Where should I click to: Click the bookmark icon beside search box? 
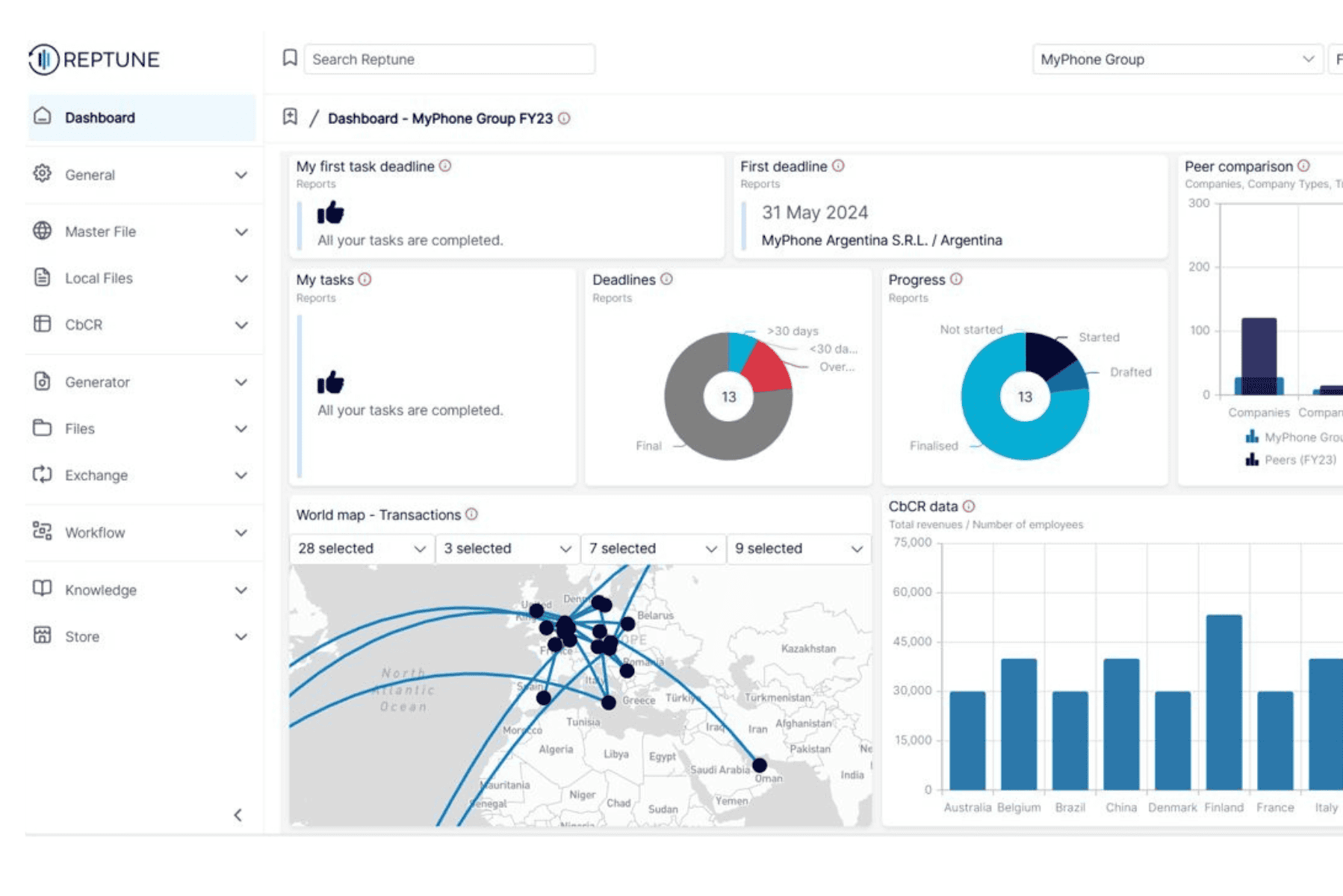click(290, 58)
